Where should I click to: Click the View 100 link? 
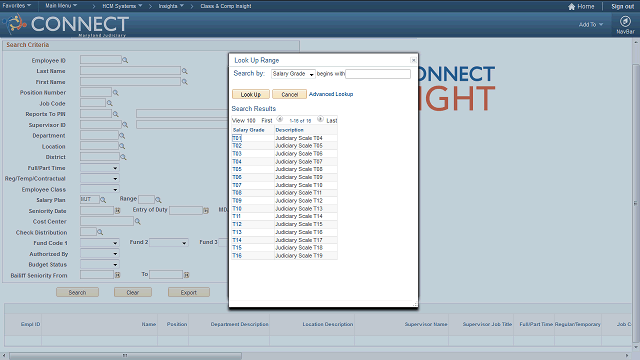click(243, 120)
